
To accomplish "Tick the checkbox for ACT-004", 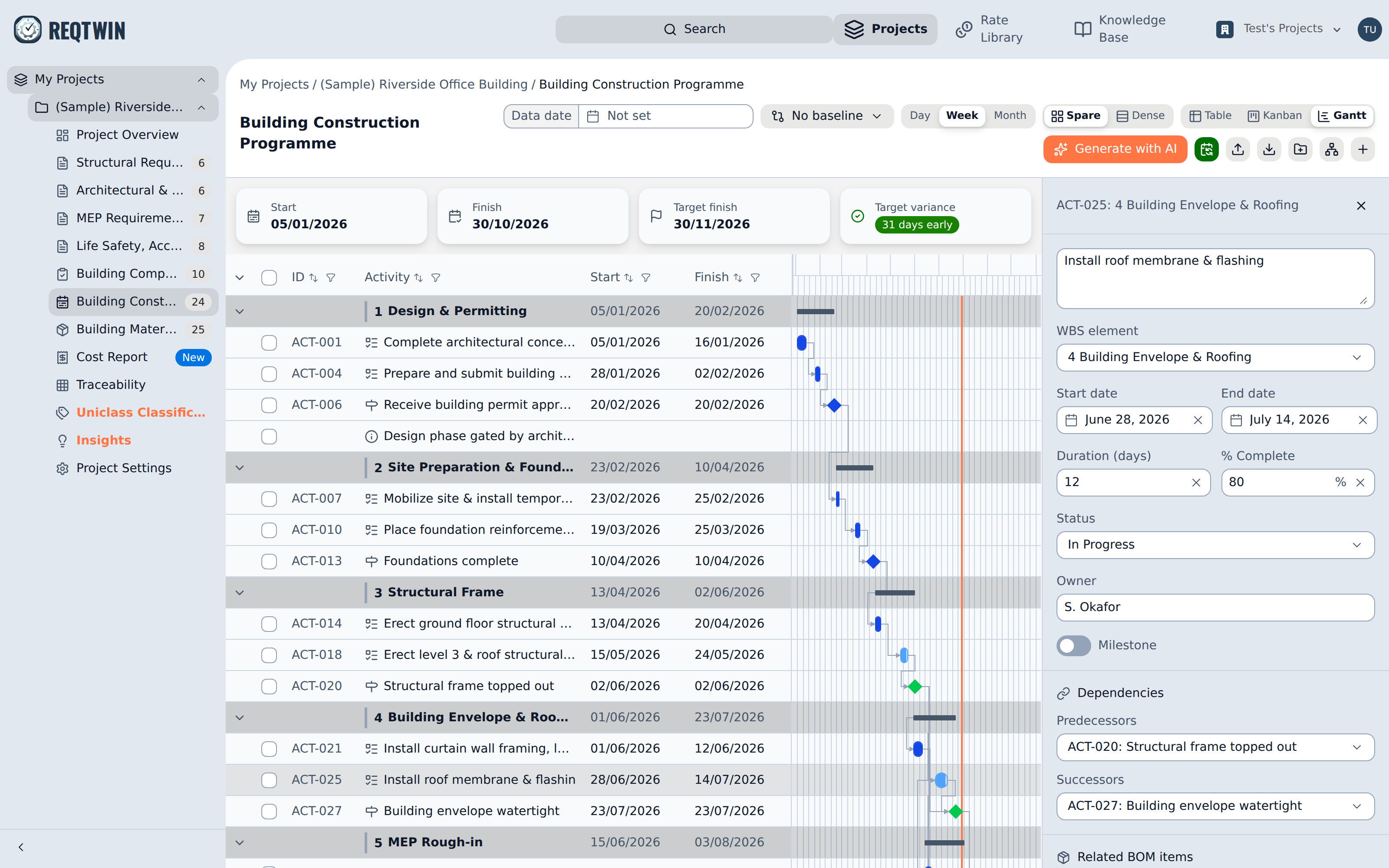I will [269, 374].
